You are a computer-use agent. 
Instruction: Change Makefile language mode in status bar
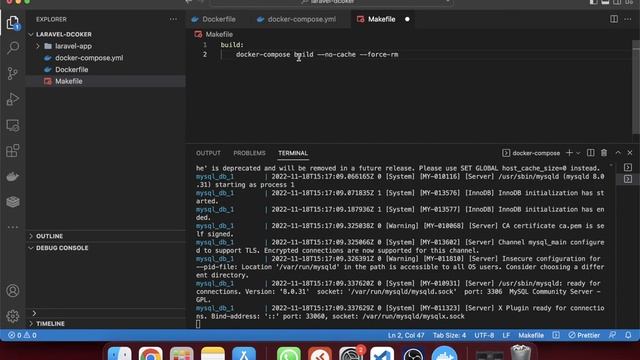pyautogui.click(x=531, y=335)
